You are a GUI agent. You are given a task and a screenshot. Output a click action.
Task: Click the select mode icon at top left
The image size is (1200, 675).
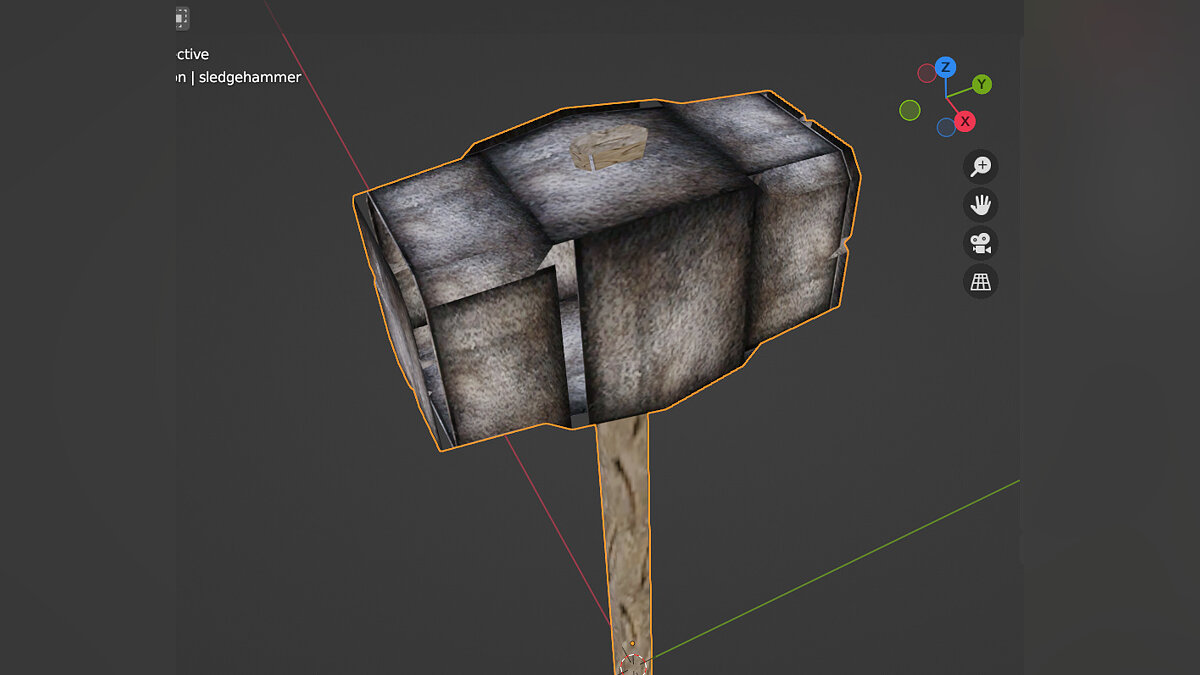181,18
